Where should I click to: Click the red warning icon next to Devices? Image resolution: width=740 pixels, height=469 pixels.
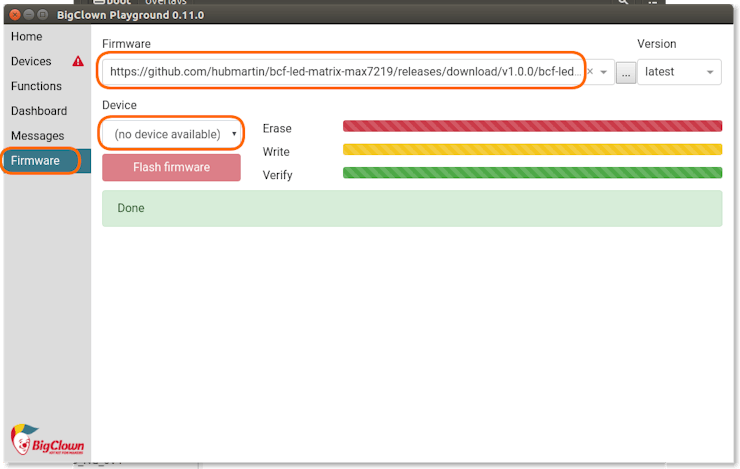78,61
